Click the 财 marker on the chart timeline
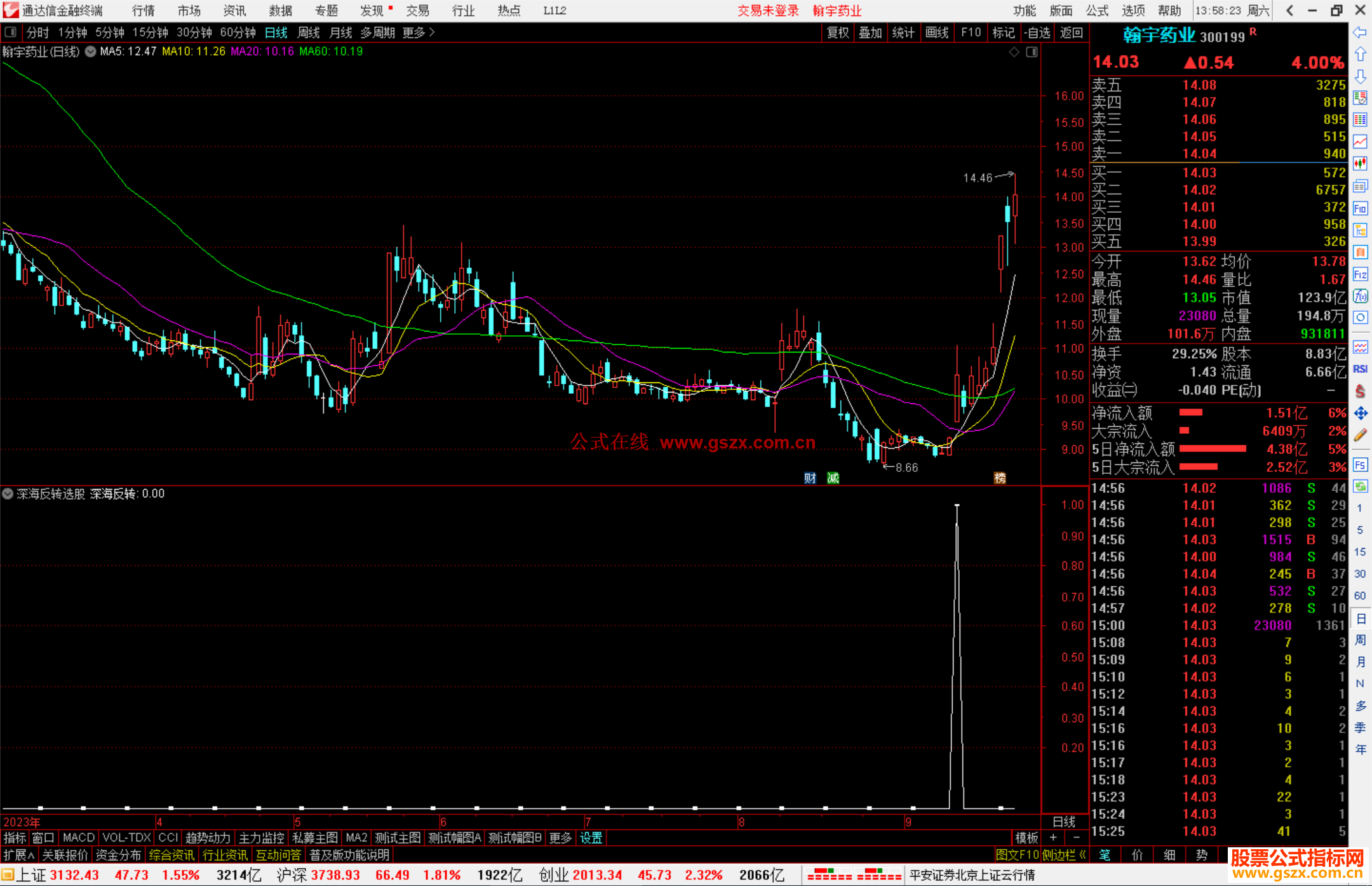The image size is (1372, 886). (810, 478)
